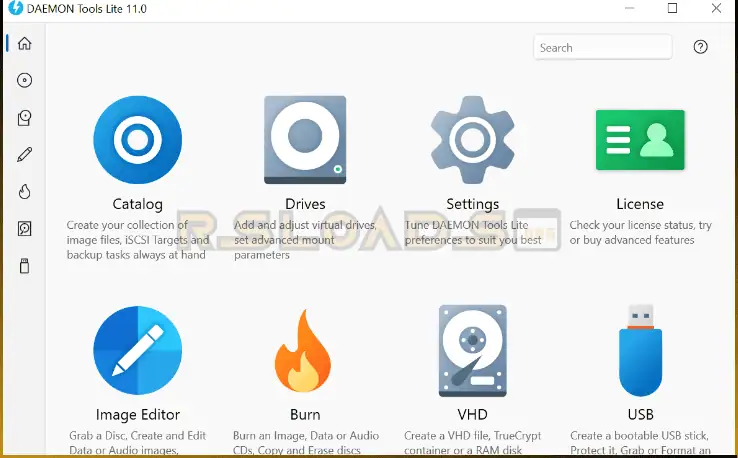This screenshot has width=738, height=458.
Task: Maximize the DAEMON Tools Lite window
Action: point(673,8)
